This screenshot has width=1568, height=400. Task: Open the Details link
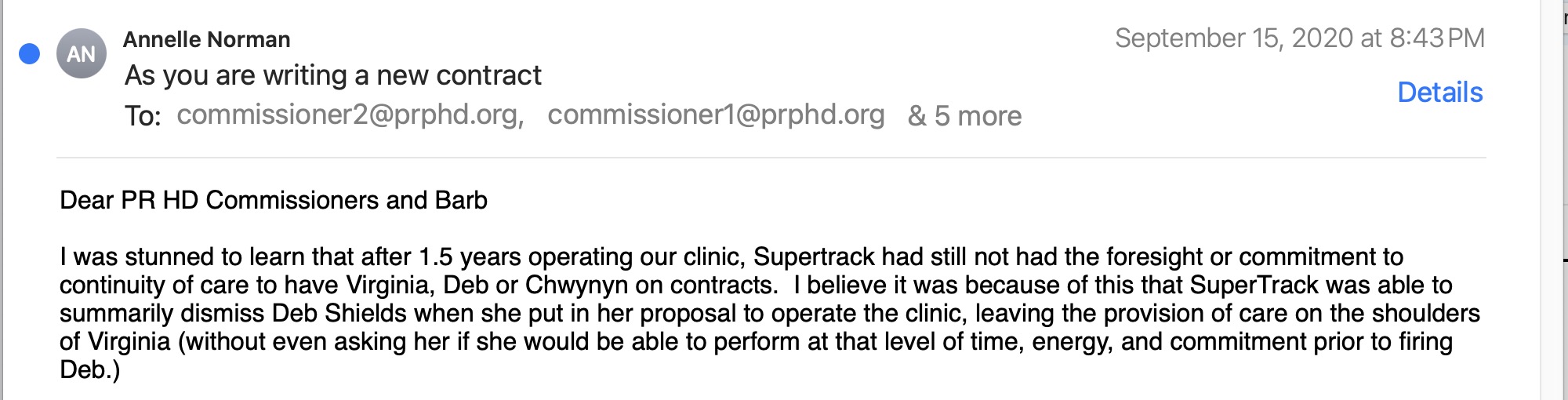coord(1439,93)
